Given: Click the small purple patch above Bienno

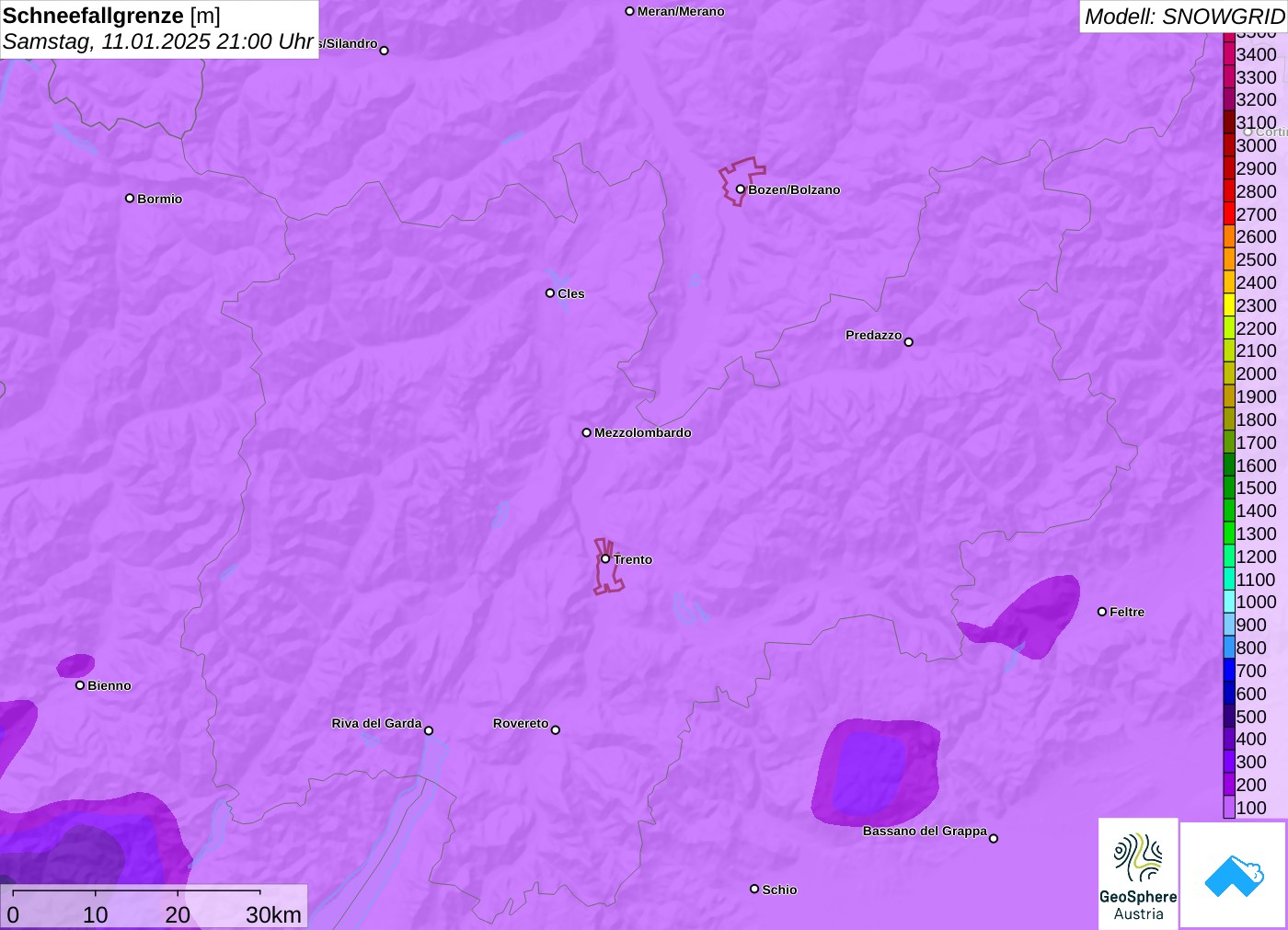Looking at the screenshot, I should tap(75, 665).
